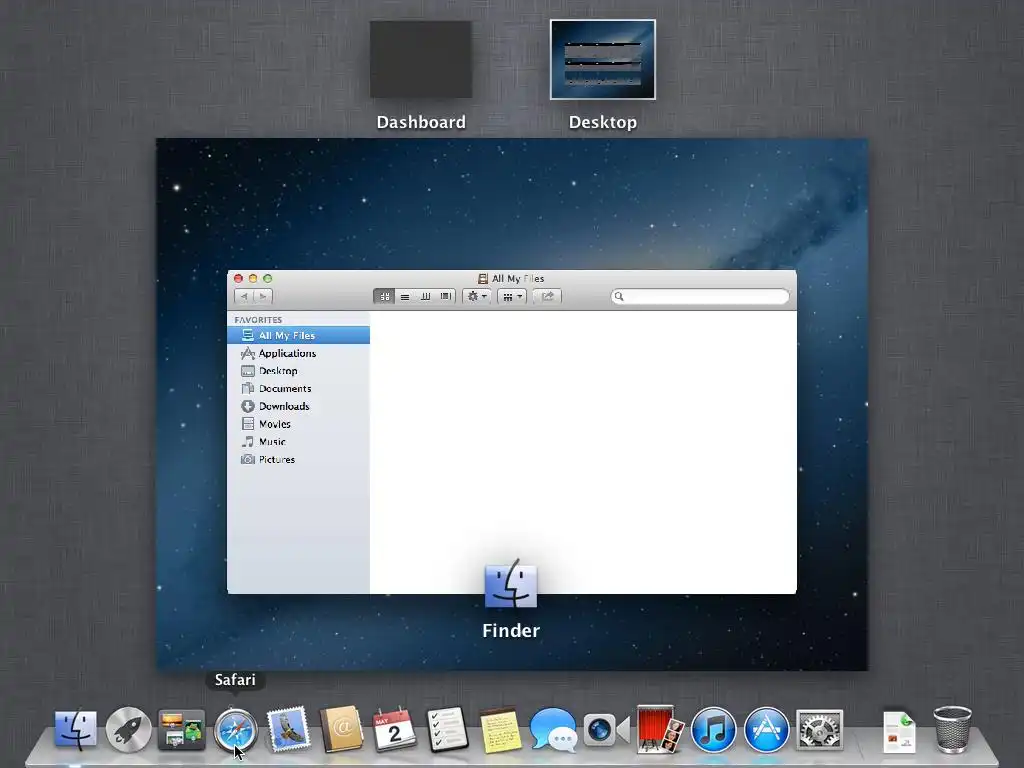
Task: Choose Desktop in Finder sidebar
Action: [x=298, y=371]
